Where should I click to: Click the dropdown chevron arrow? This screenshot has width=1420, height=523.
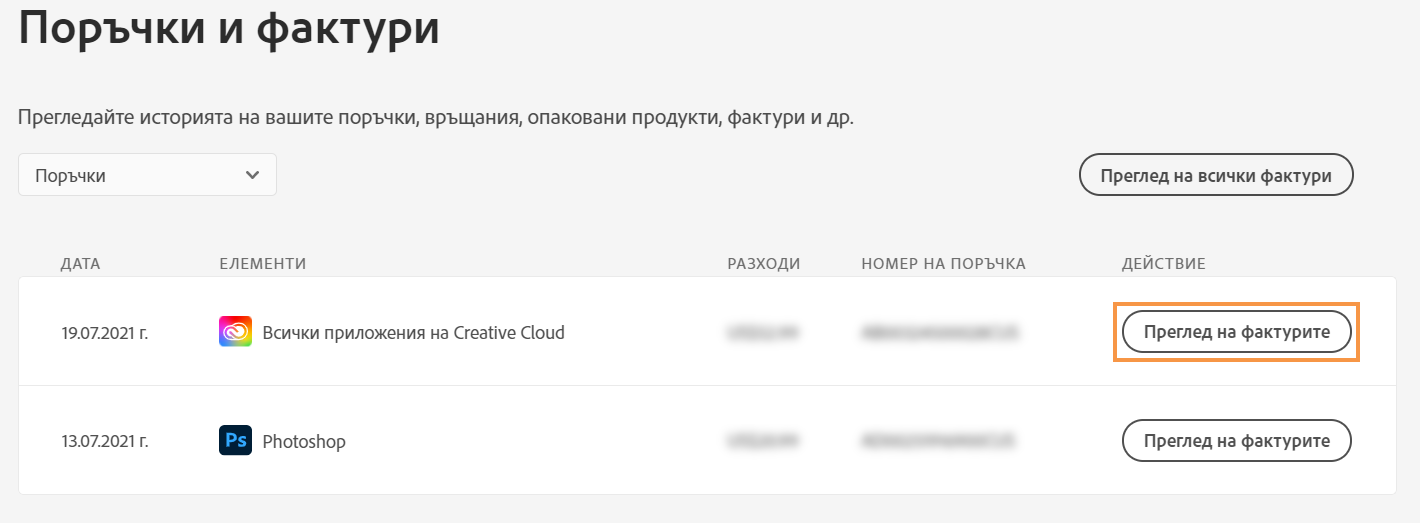[252, 176]
